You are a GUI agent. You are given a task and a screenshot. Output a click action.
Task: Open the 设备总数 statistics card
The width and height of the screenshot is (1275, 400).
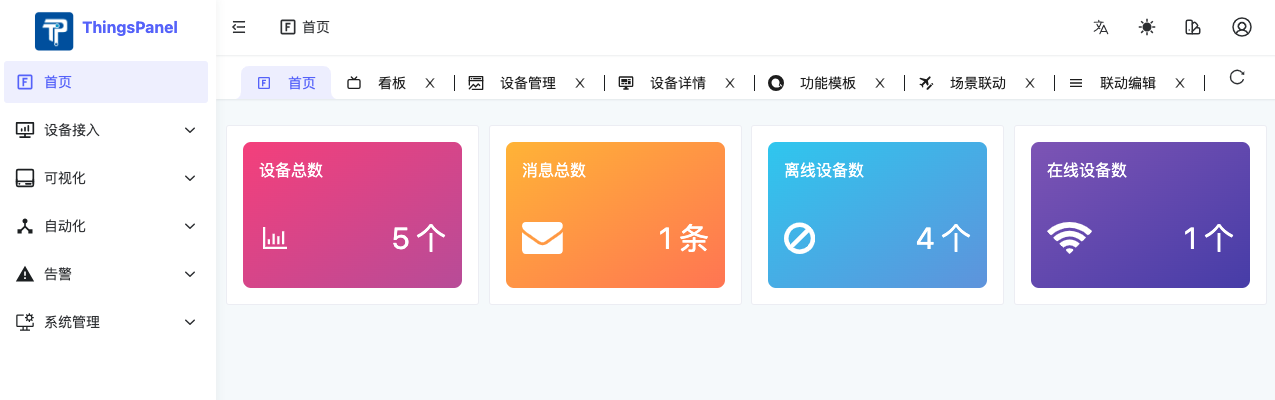[x=352, y=215]
